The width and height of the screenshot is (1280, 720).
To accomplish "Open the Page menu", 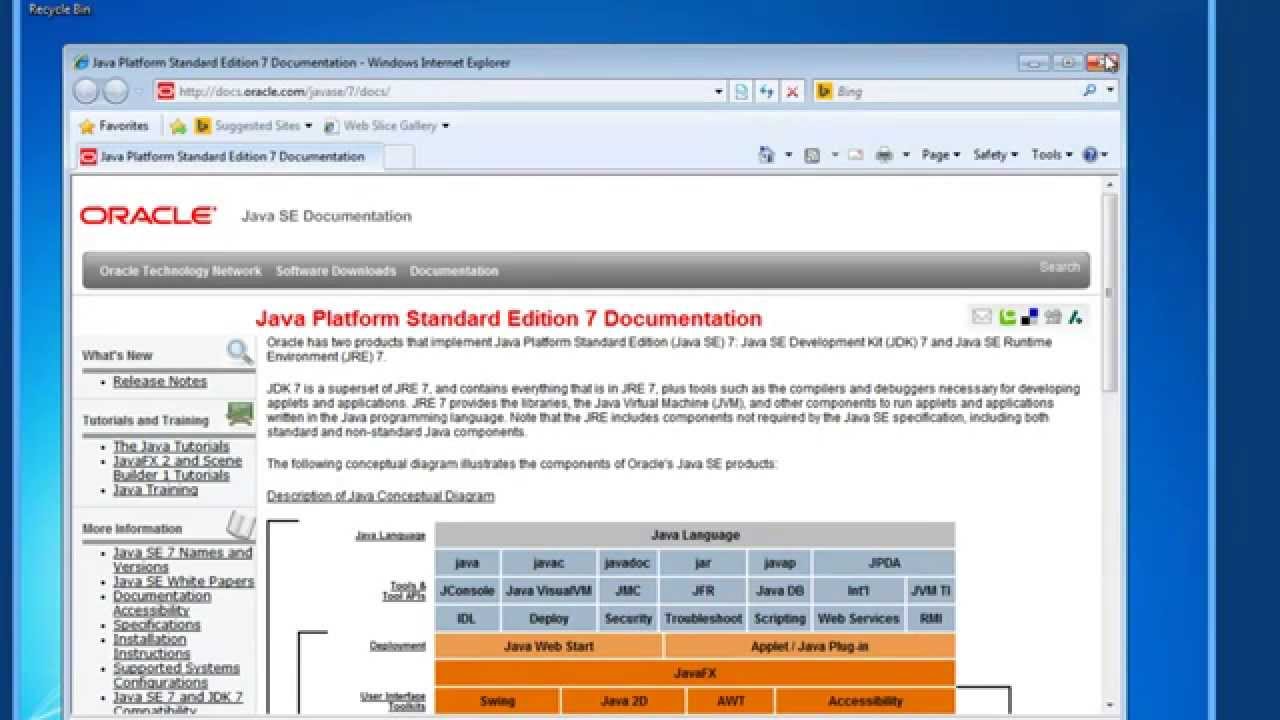I will pyautogui.click(x=941, y=155).
